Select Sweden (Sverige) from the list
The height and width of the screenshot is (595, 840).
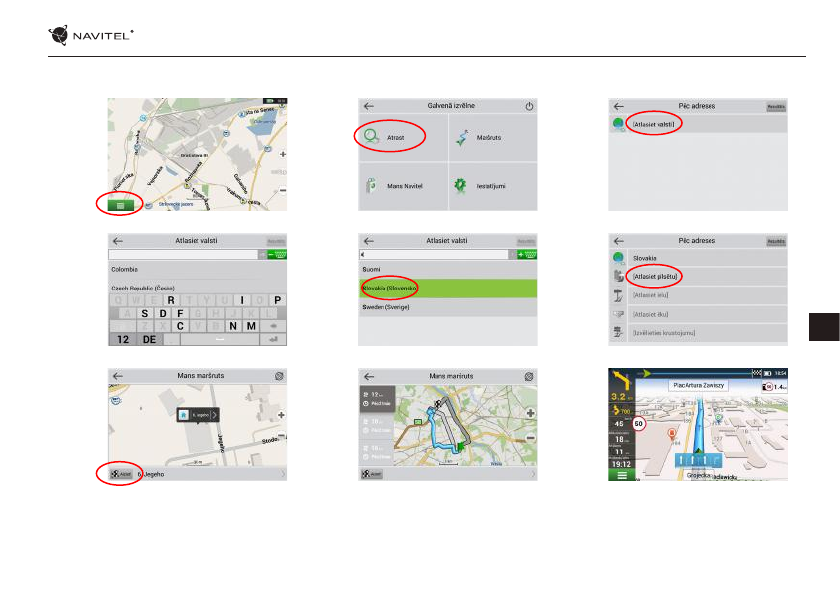(448, 307)
